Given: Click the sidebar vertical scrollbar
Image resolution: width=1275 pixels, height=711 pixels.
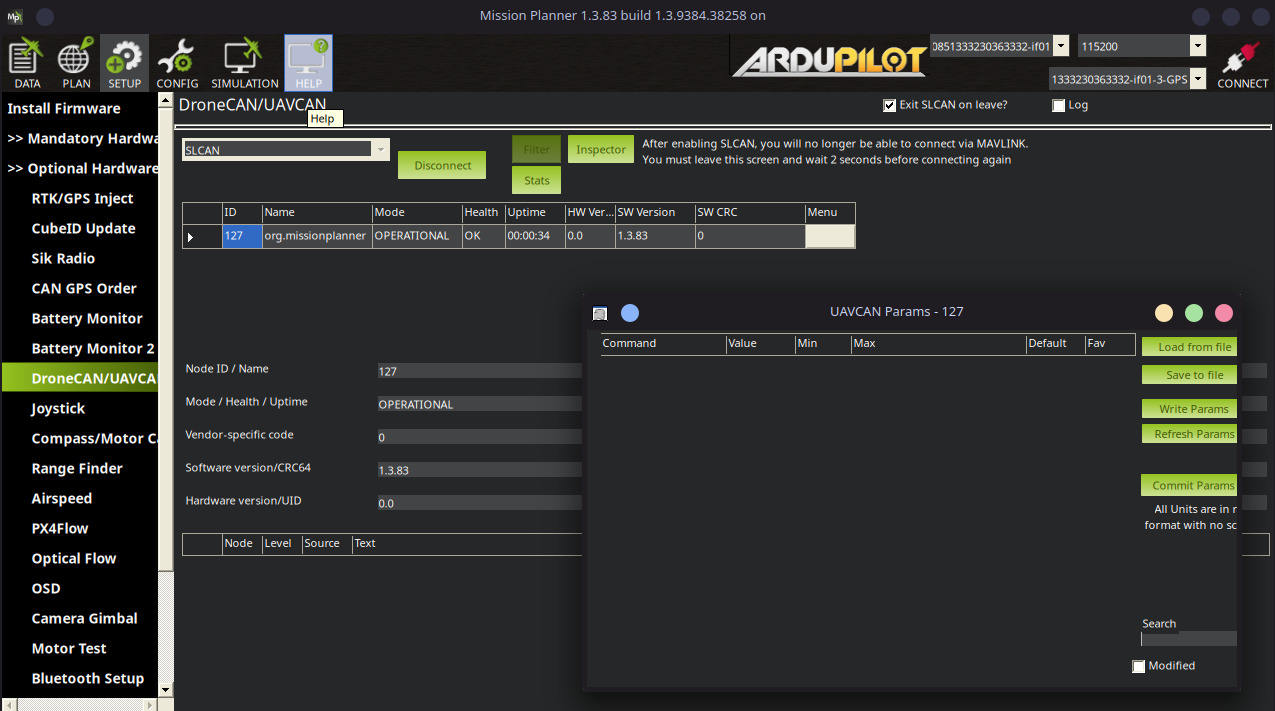Looking at the screenshot, I should (x=166, y=400).
